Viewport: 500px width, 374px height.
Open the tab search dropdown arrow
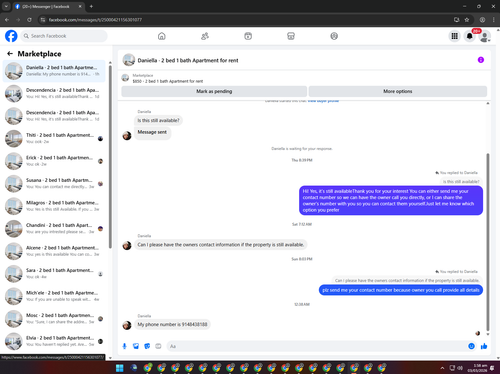tap(6, 6)
